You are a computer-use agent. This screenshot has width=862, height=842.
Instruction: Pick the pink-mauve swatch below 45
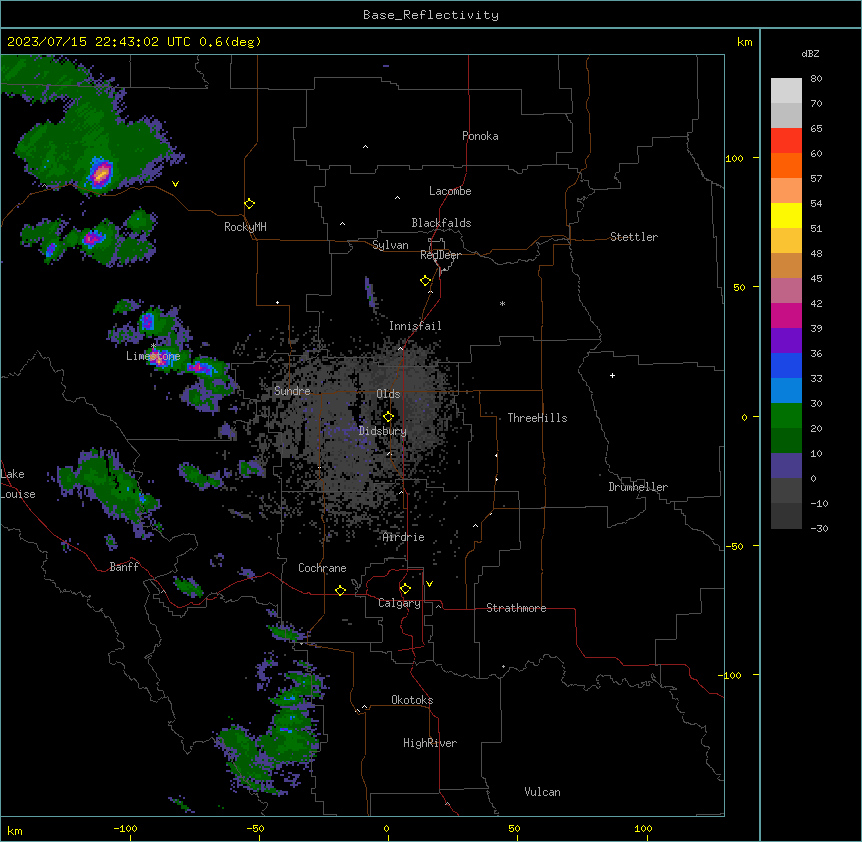pyautogui.click(x=786, y=291)
